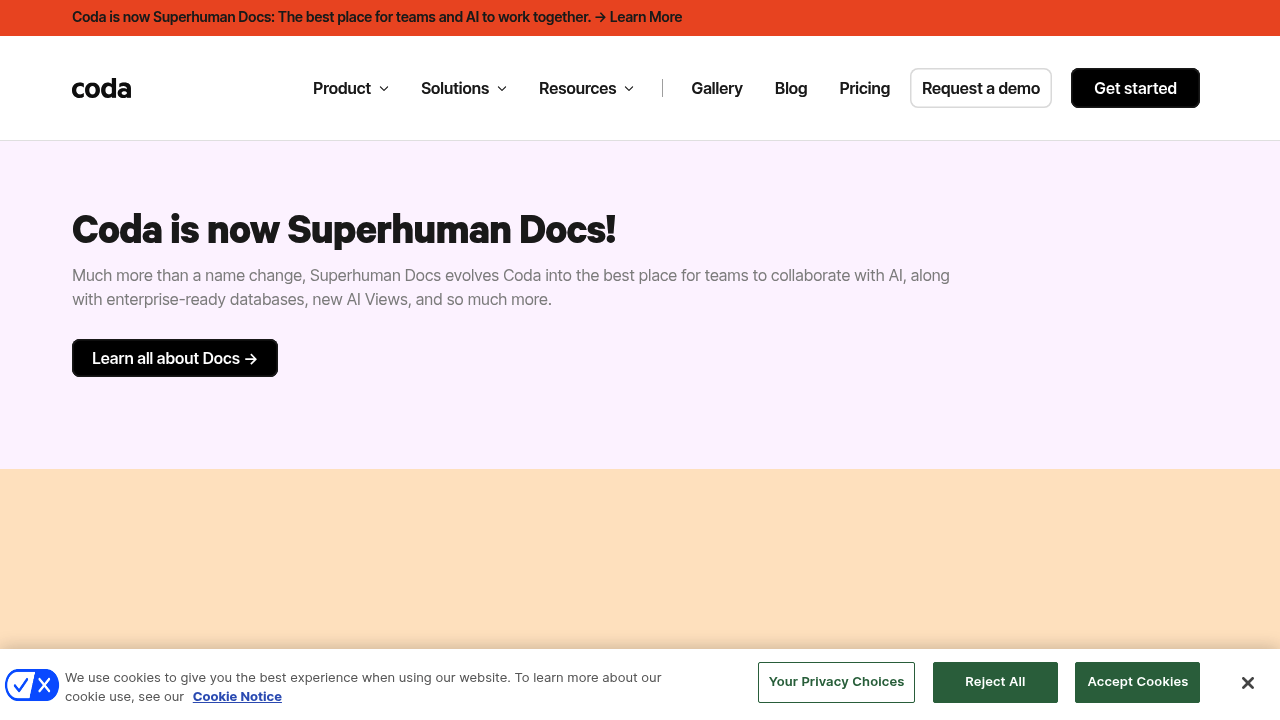Image resolution: width=1280 pixels, height=720 pixels.
Task: Click Request a demo button
Action: [x=981, y=88]
